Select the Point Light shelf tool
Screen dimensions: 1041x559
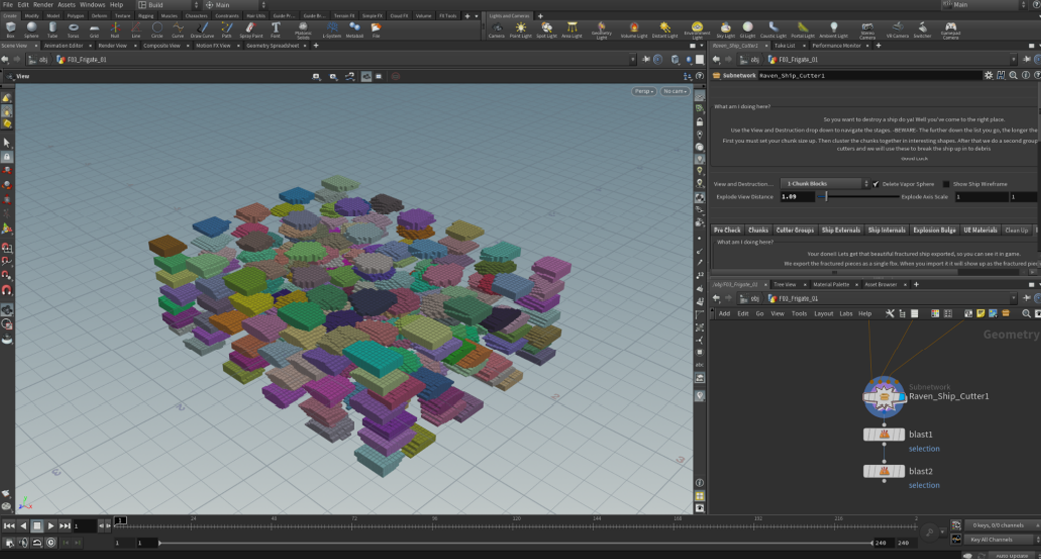click(520, 29)
